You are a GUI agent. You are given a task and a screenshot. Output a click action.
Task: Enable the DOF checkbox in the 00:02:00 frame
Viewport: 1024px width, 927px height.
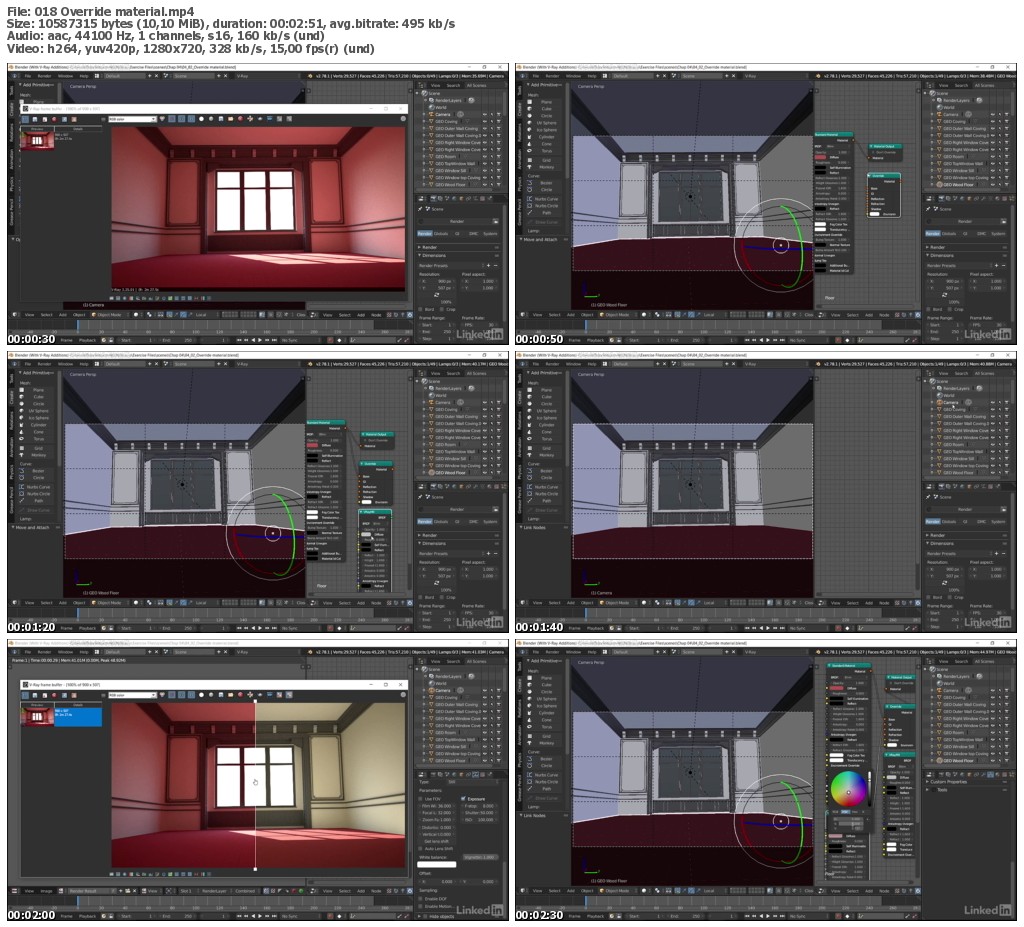(x=421, y=899)
